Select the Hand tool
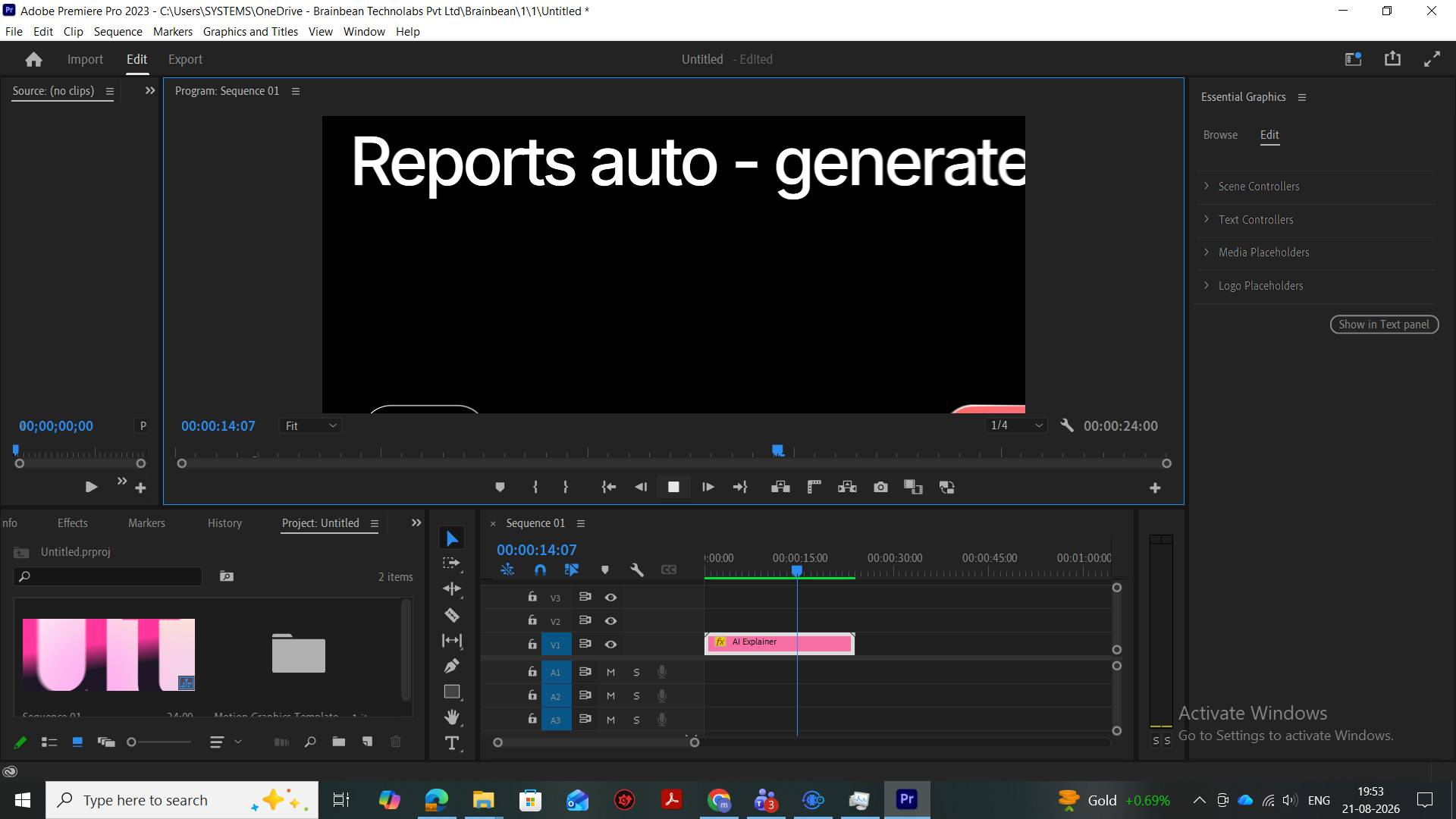The width and height of the screenshot is (1456, 819). coord(452,717)
